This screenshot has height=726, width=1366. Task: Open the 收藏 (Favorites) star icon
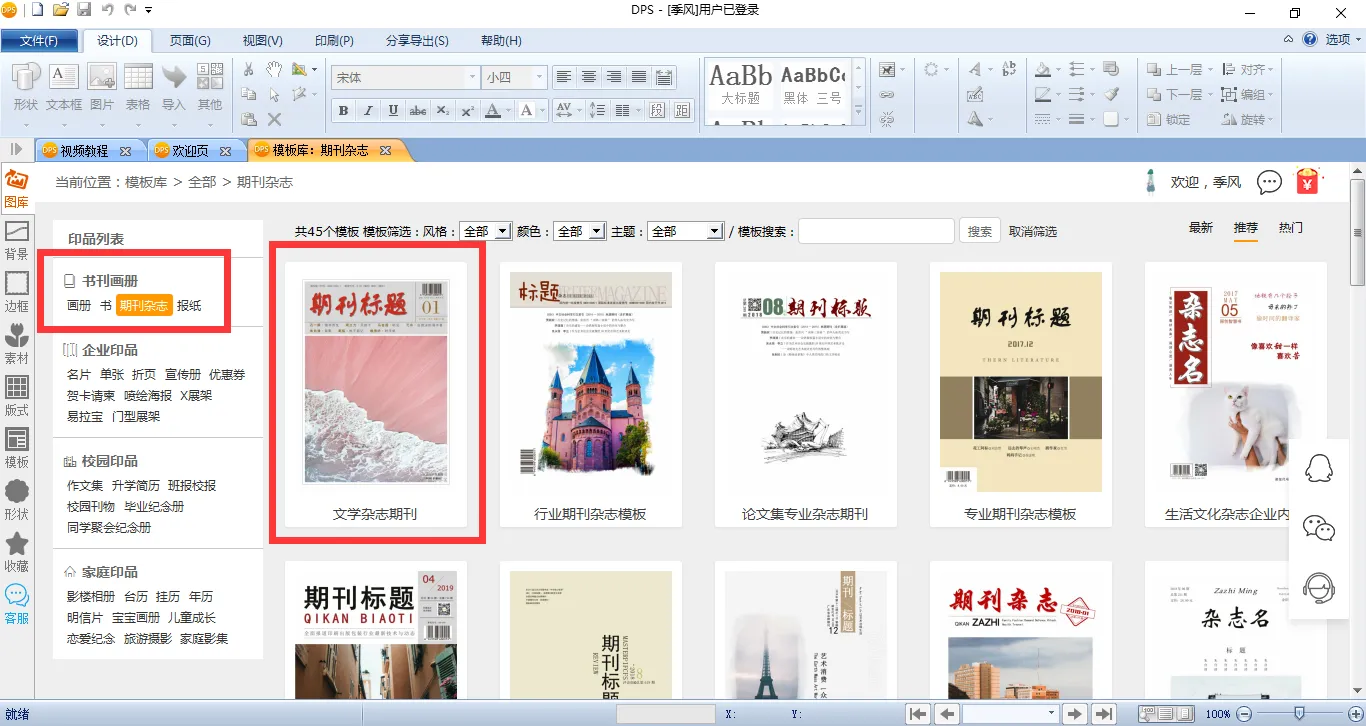[17, 552]
